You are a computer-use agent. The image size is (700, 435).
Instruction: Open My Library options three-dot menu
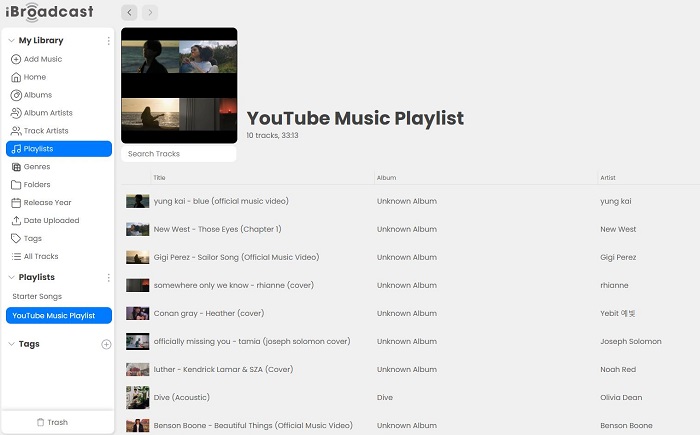coord(108,41)
